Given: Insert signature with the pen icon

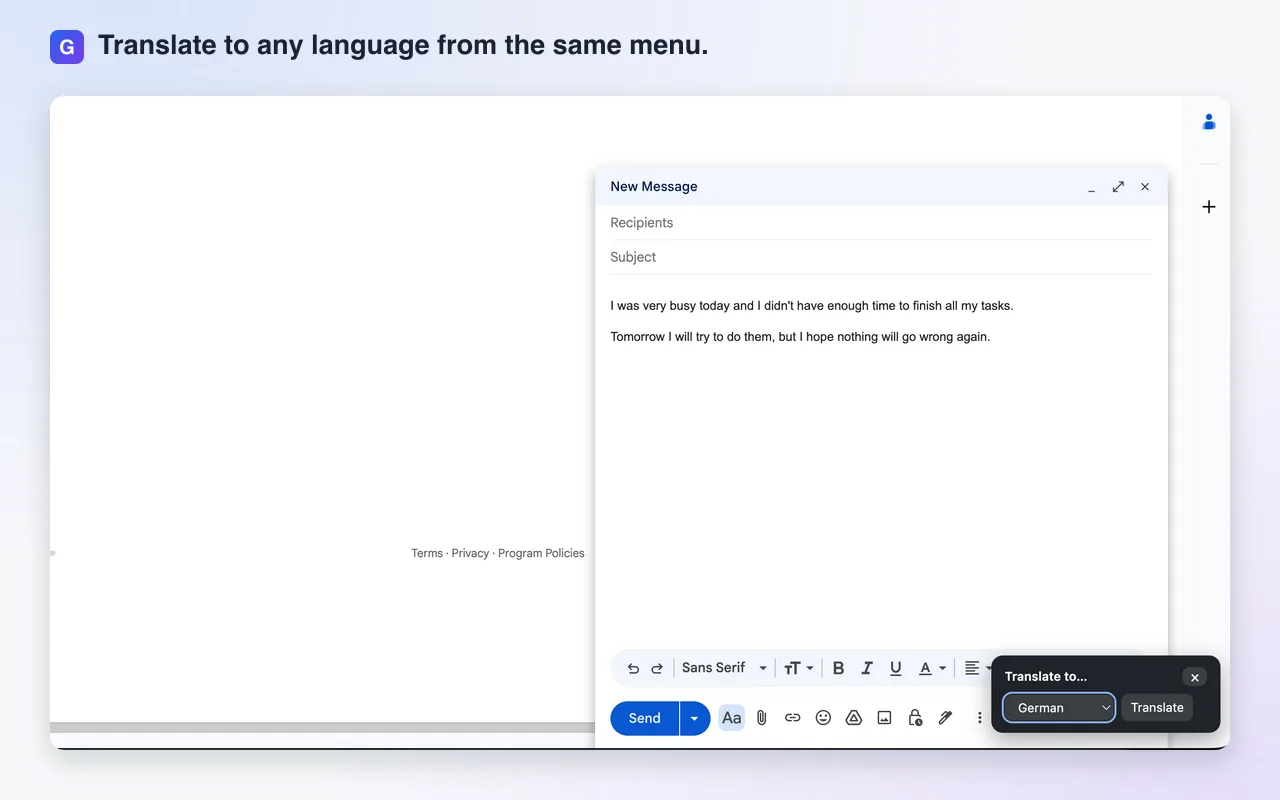Looking at the screenshot, I should (945, 718).
